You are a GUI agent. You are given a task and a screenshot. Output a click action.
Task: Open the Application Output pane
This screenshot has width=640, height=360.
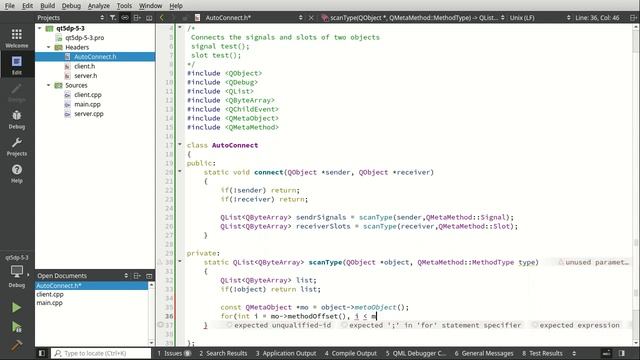pos(286,353)
